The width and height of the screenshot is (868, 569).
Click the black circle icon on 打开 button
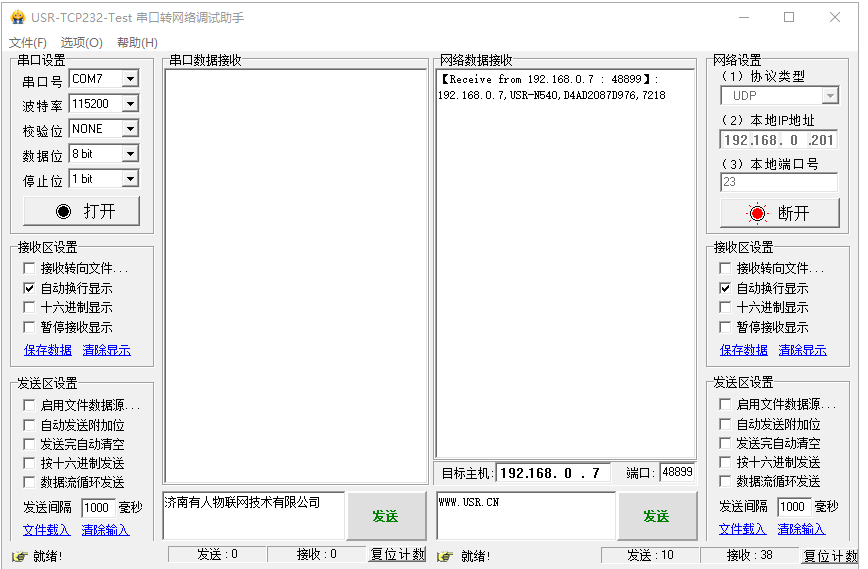point(64,211)
